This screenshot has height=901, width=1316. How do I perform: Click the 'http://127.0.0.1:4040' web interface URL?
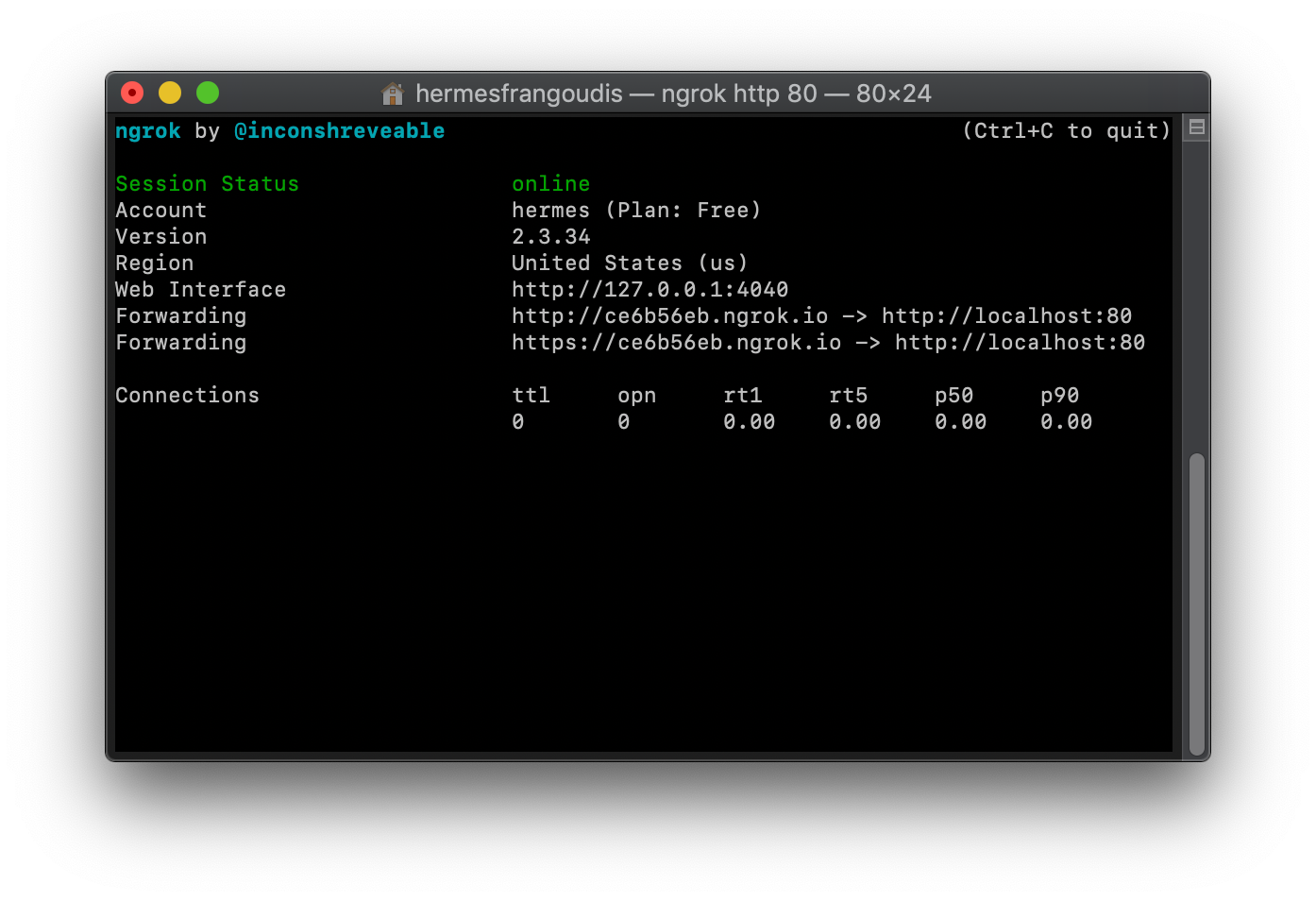point(650,290)
